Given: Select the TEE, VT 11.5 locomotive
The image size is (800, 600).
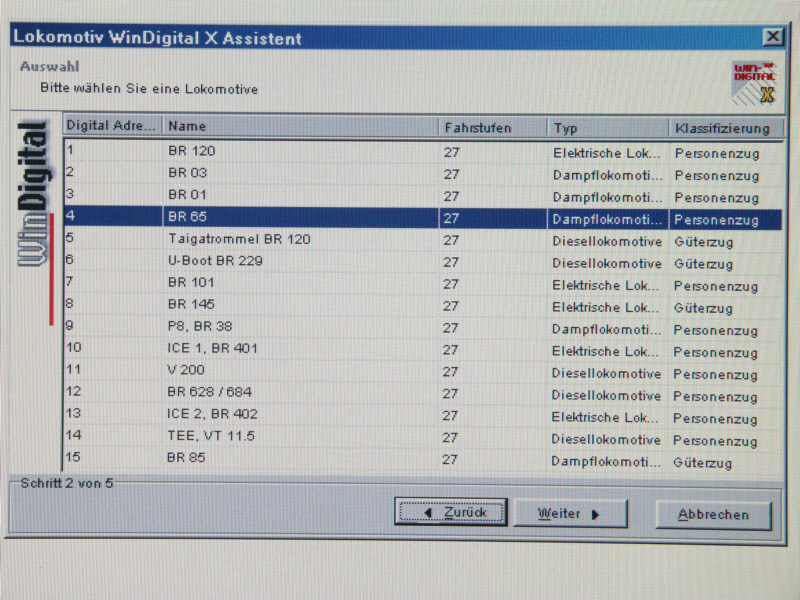Looking at the screenshot, I should tap(423, 438).
